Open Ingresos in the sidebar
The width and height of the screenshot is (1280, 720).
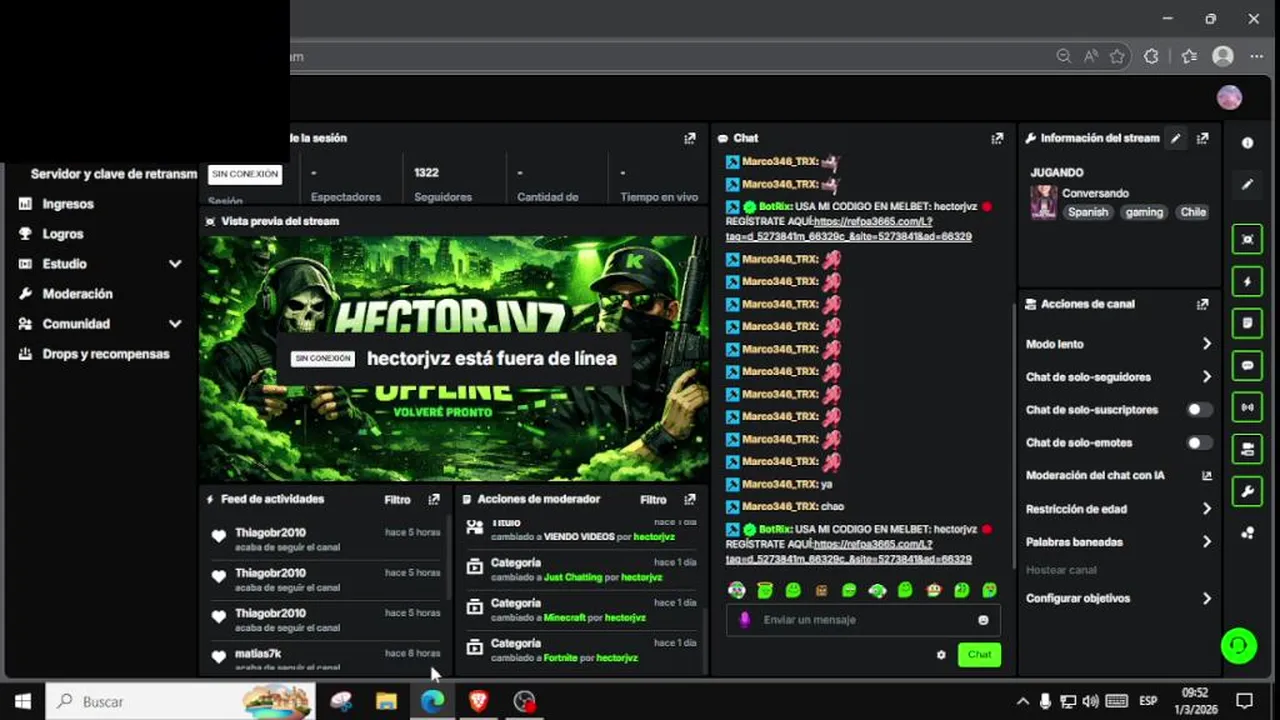(x=68, y=204)
